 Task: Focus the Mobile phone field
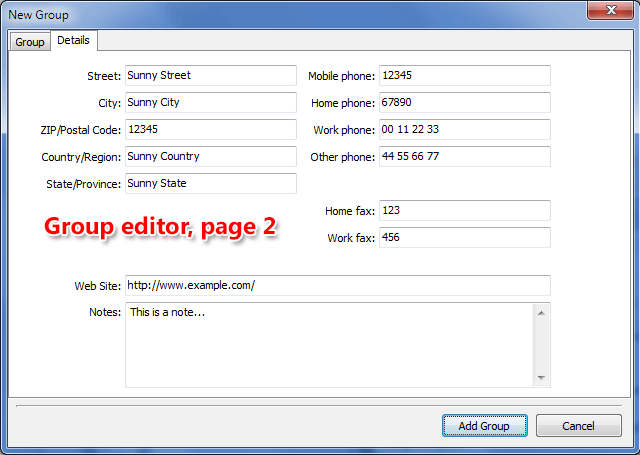point(464,75)
